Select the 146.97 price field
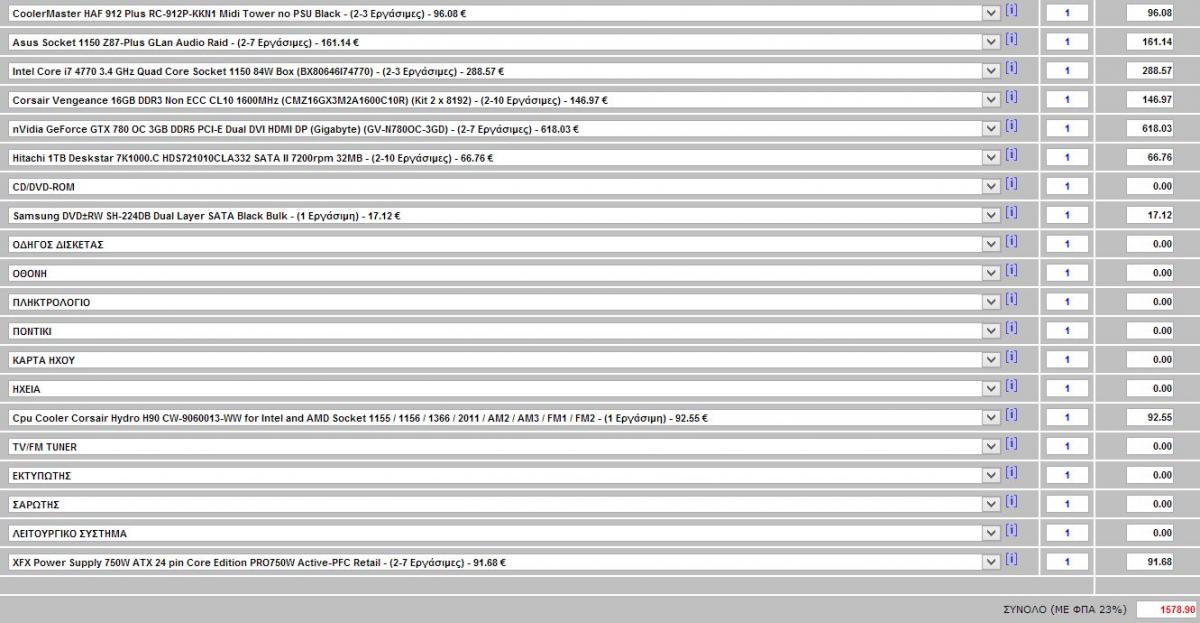Viewport: 1200px width, 623px height. [1150, 100]
